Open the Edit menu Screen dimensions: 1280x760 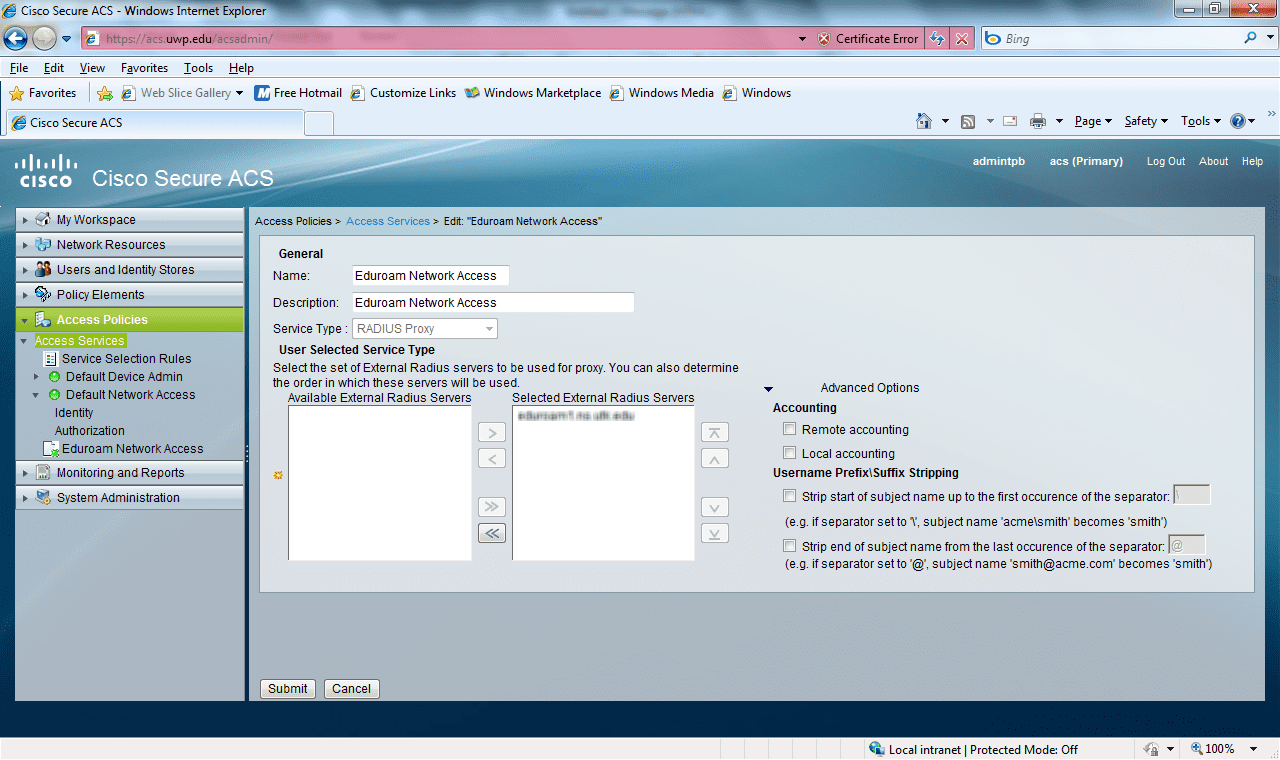[54, 68]
